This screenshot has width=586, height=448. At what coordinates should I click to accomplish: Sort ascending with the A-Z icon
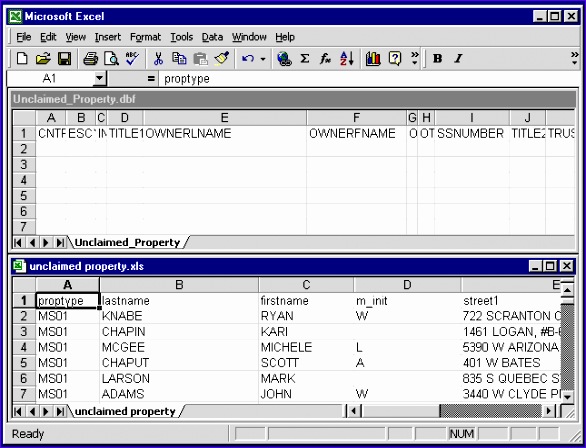tap(347, 59)
